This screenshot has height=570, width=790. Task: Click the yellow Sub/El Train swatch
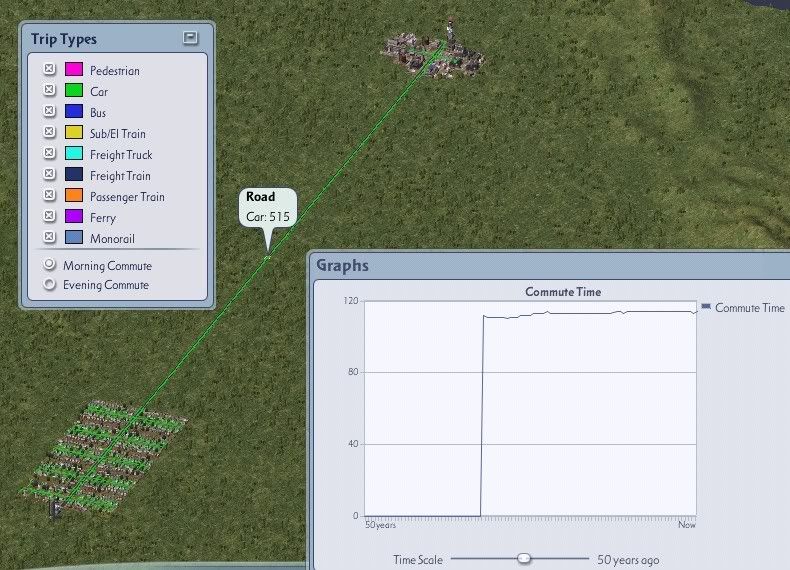(x=74, y=132)
